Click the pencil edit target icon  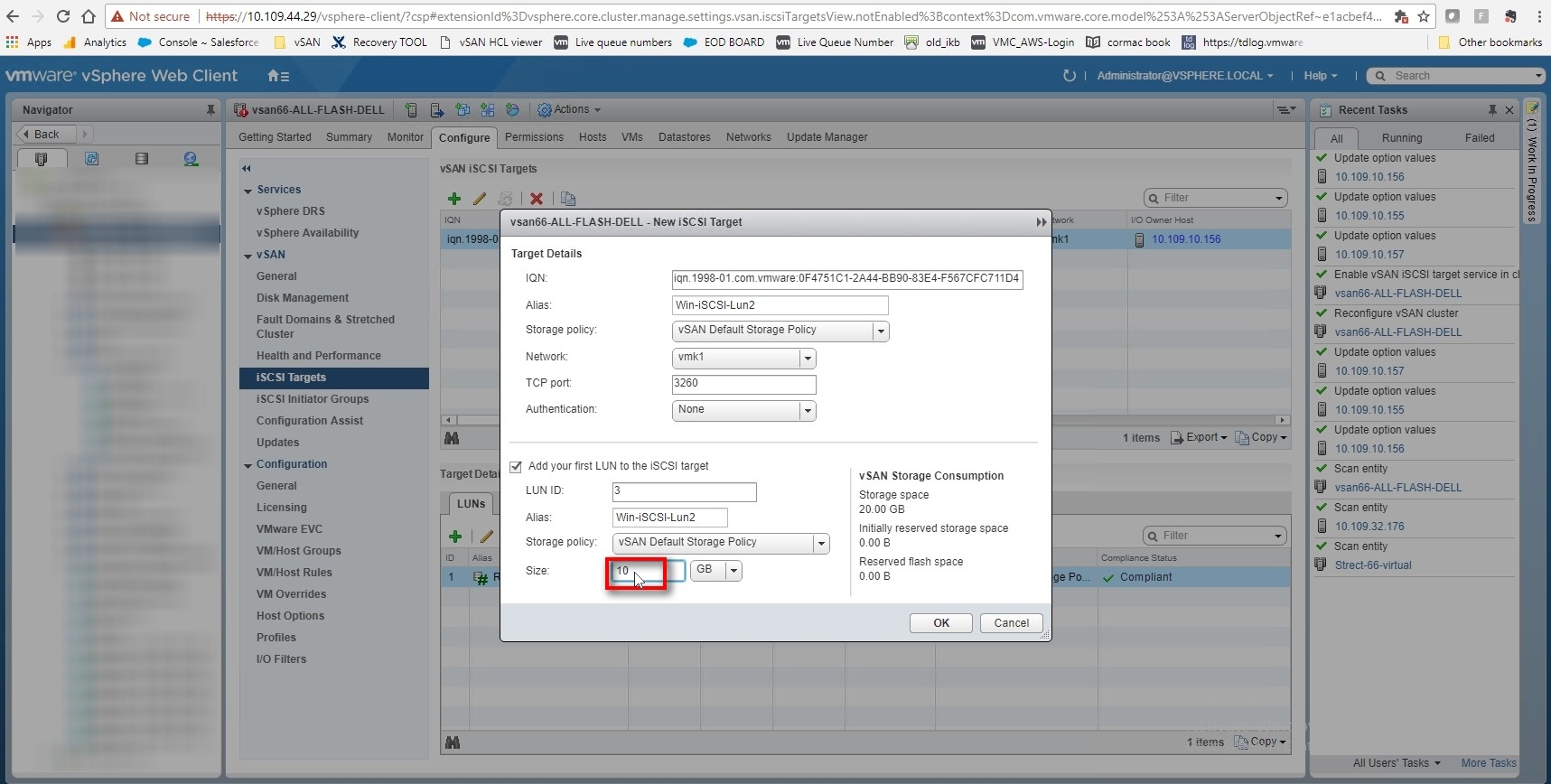(480, 199)
